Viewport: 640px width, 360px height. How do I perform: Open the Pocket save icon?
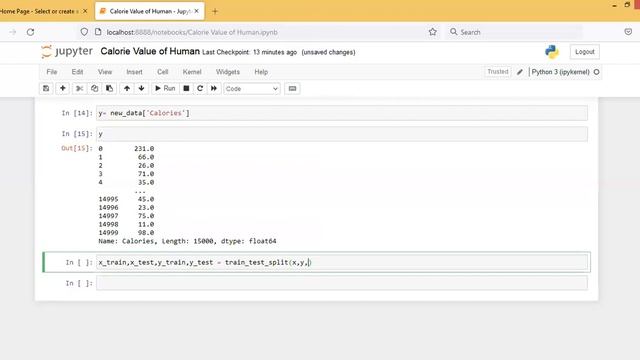coord(628,32)
